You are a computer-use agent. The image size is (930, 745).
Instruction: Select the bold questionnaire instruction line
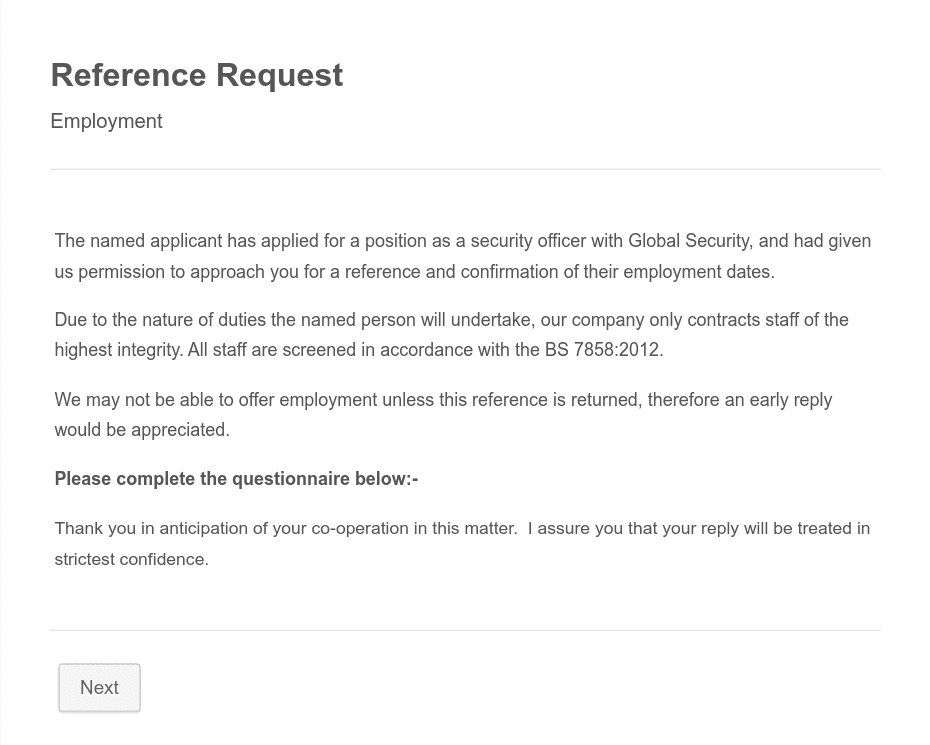[236, 478]
